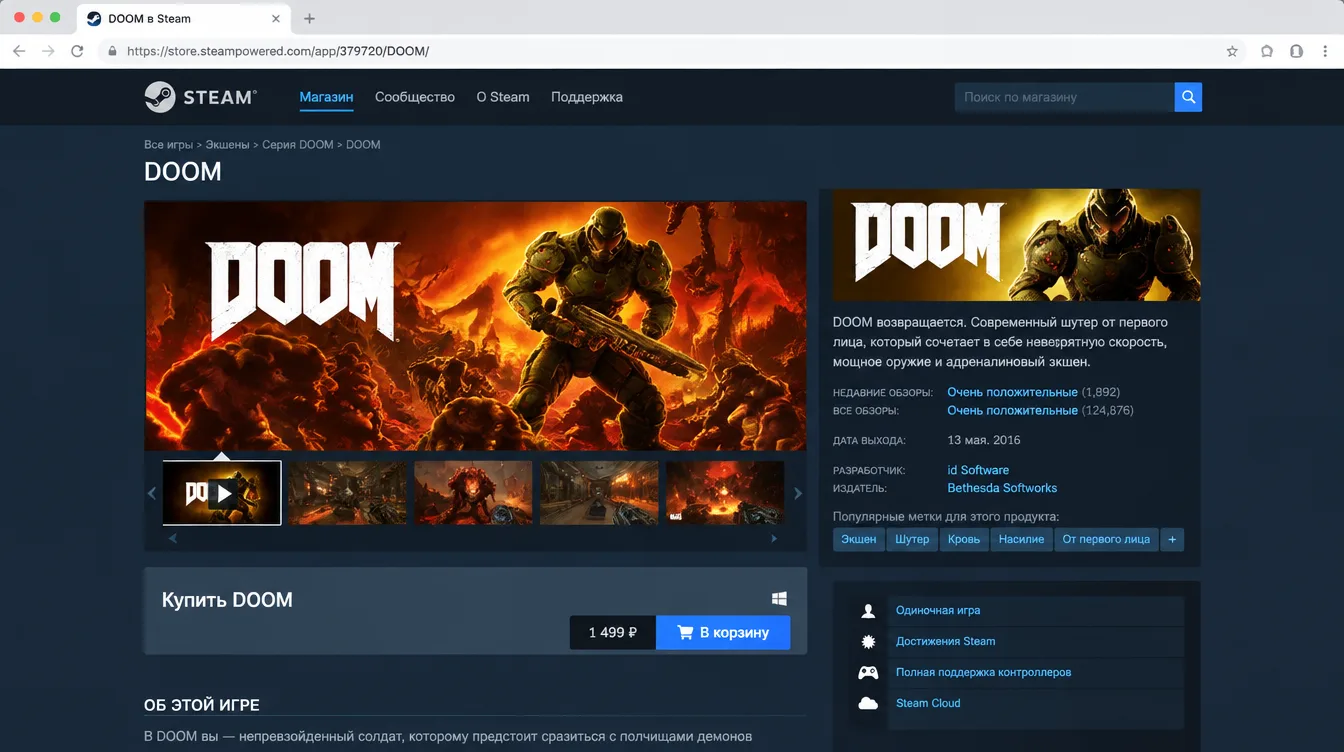Open publisher link Bethesda Softworks
Screen dimensions: 1344x752
[1002, 488]
